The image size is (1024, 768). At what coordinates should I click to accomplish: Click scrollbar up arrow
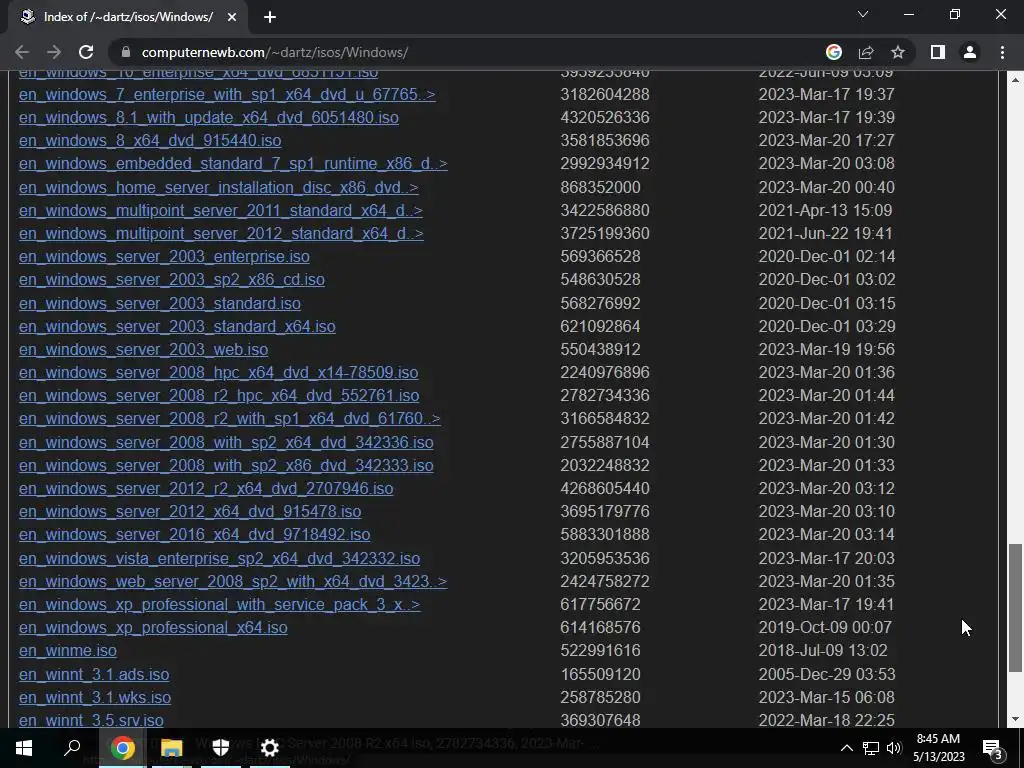pyautogui.click(x=1015, y=80)
